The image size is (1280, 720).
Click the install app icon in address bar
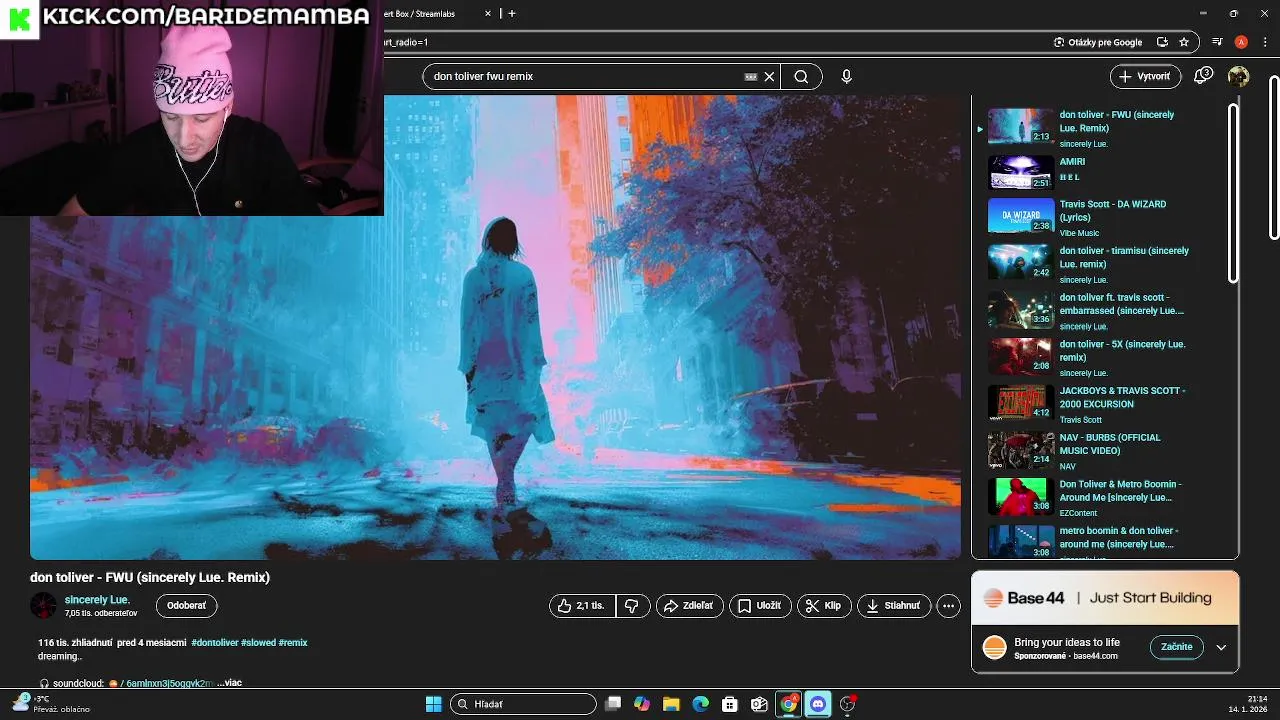point(1162,42)
